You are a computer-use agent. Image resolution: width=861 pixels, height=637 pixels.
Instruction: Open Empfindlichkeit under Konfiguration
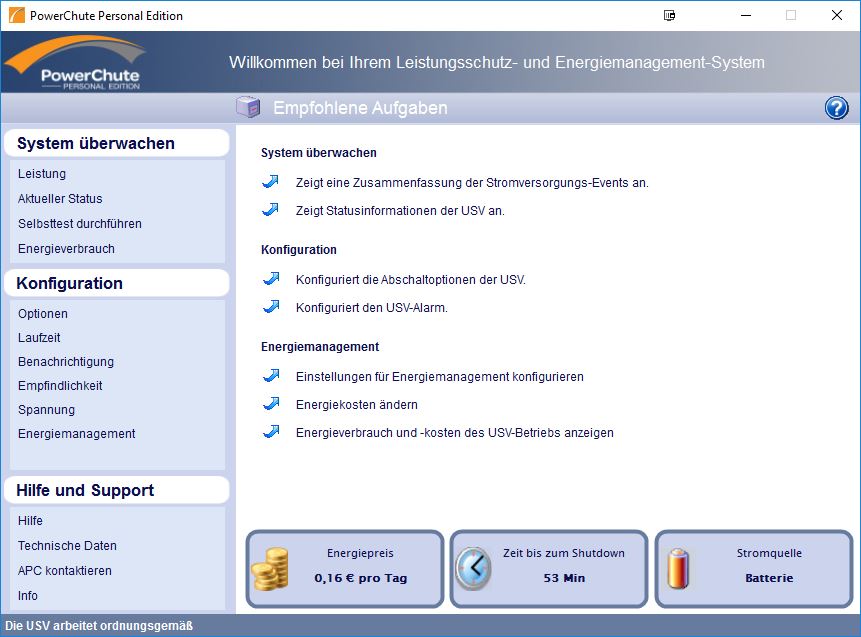tap(60, 386)
